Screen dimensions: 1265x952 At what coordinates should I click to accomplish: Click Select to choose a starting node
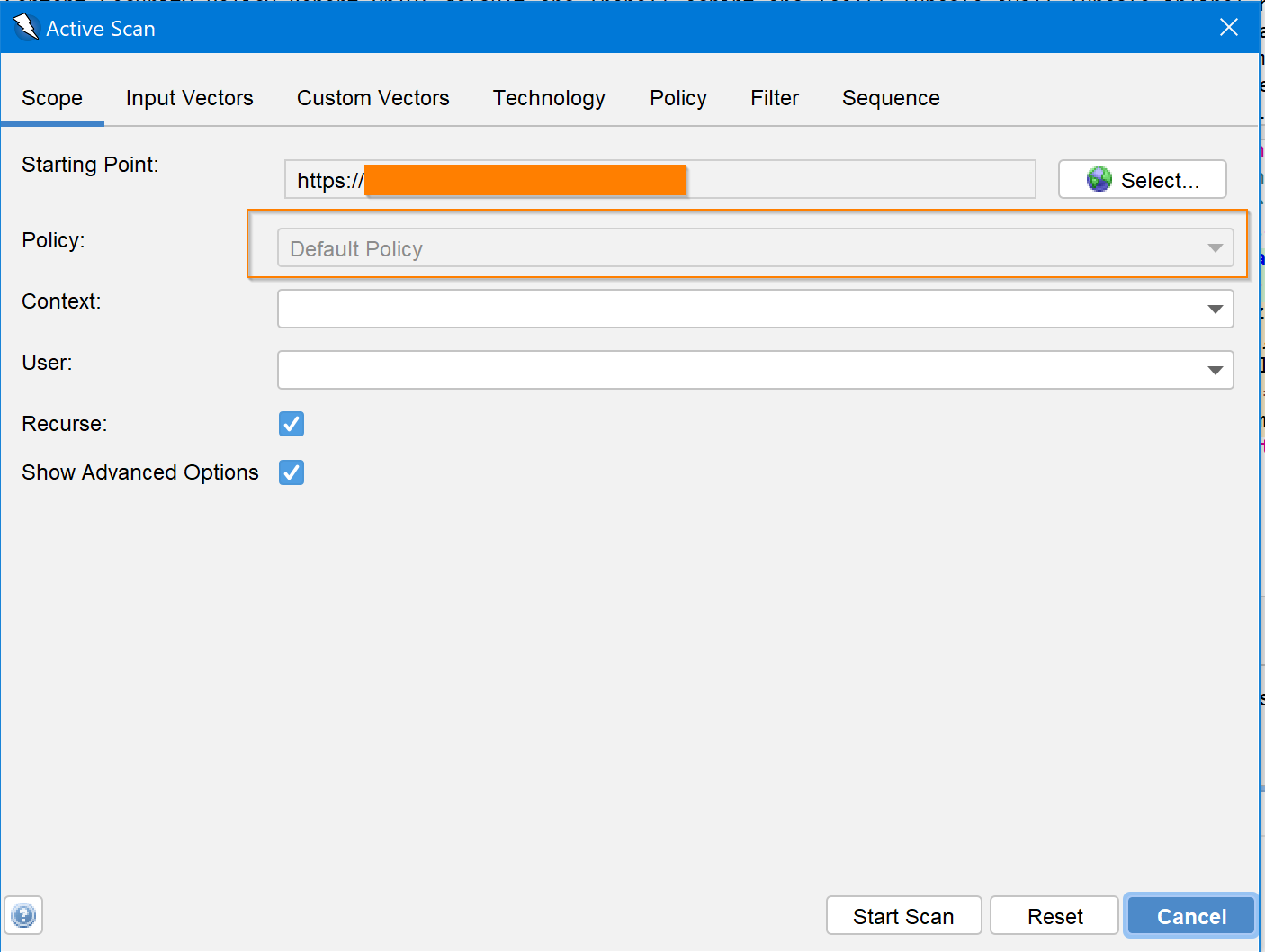pos(1142,179)
